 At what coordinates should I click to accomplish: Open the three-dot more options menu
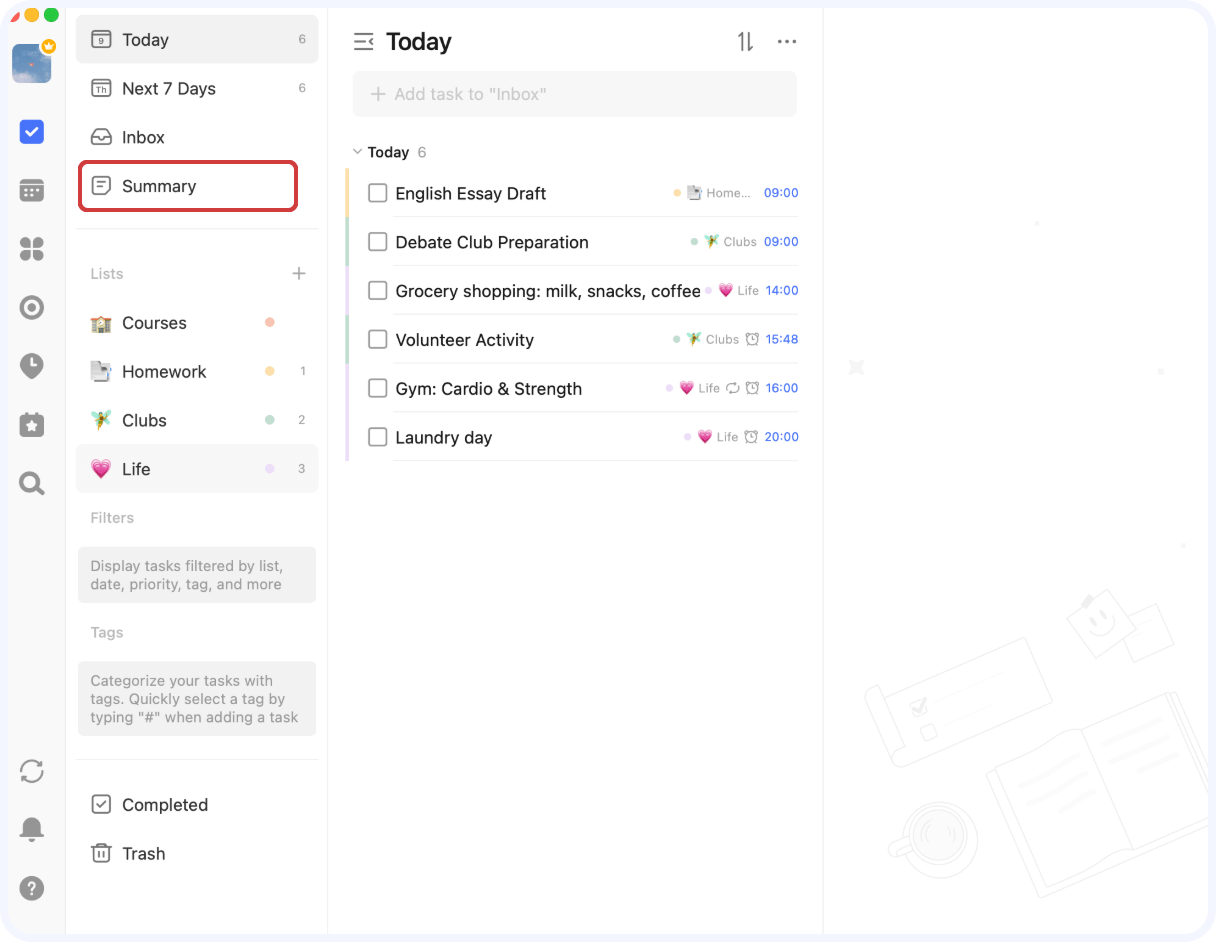[787, 42]
